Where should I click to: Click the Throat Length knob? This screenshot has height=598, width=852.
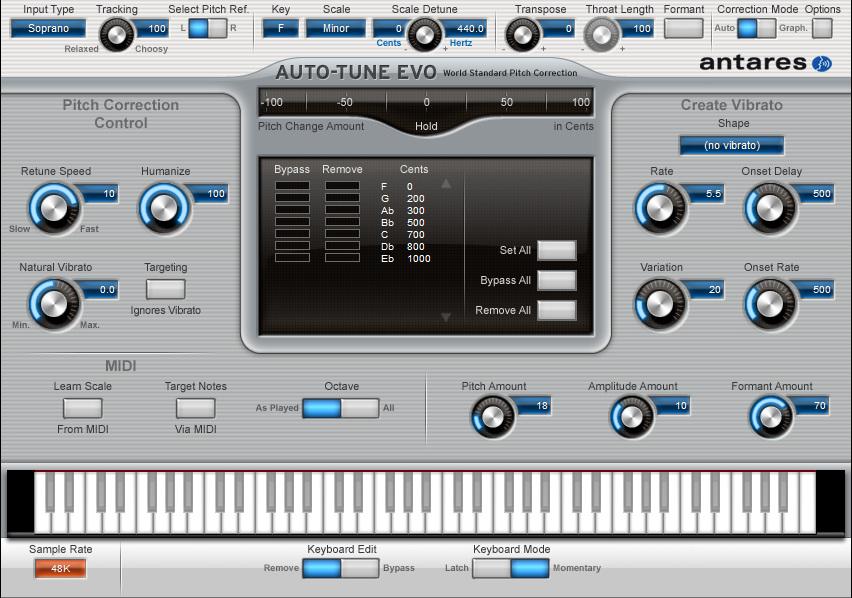(601, 35)
